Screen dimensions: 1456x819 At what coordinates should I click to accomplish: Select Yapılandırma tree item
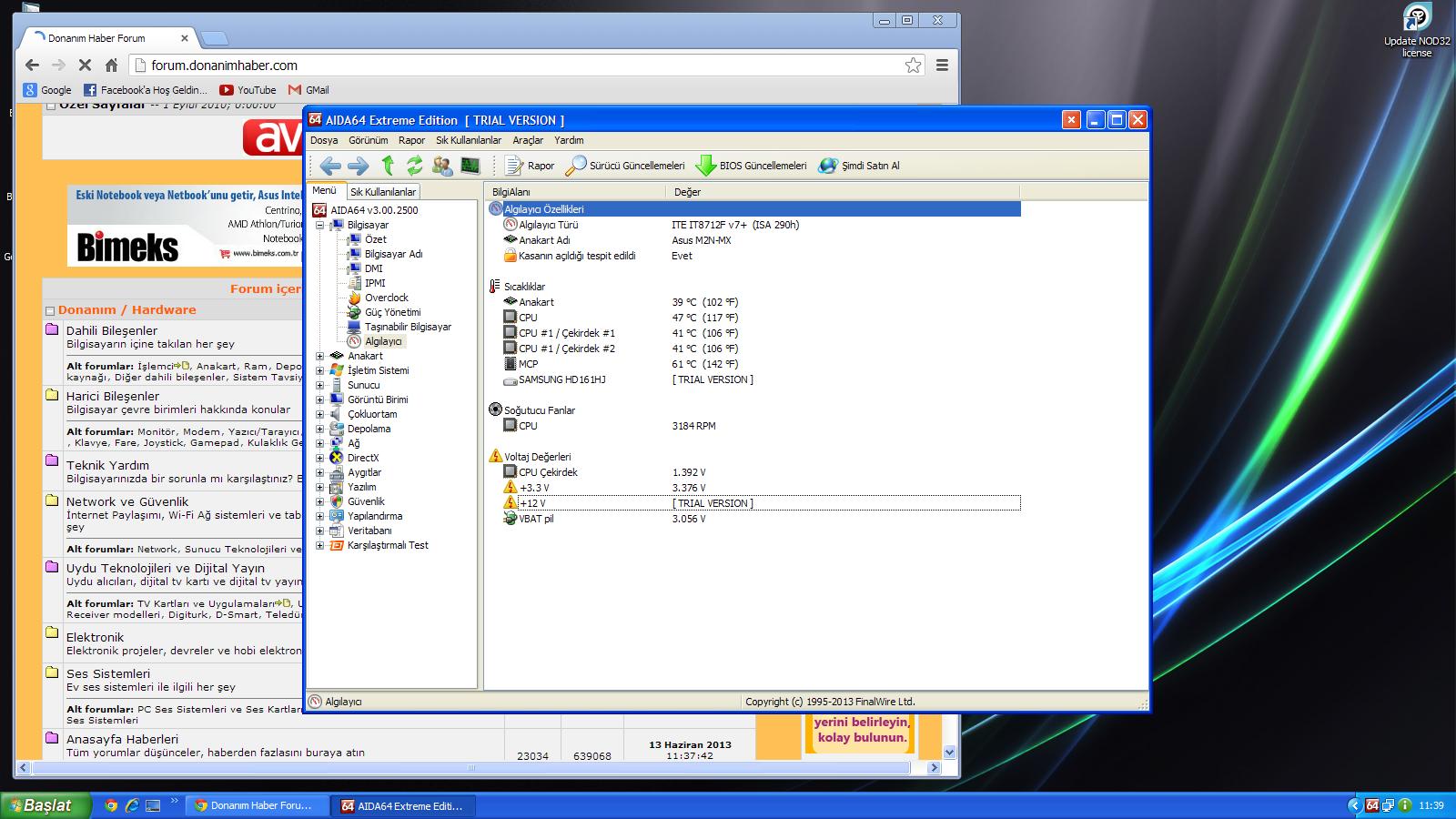click(x=374, y=516)
